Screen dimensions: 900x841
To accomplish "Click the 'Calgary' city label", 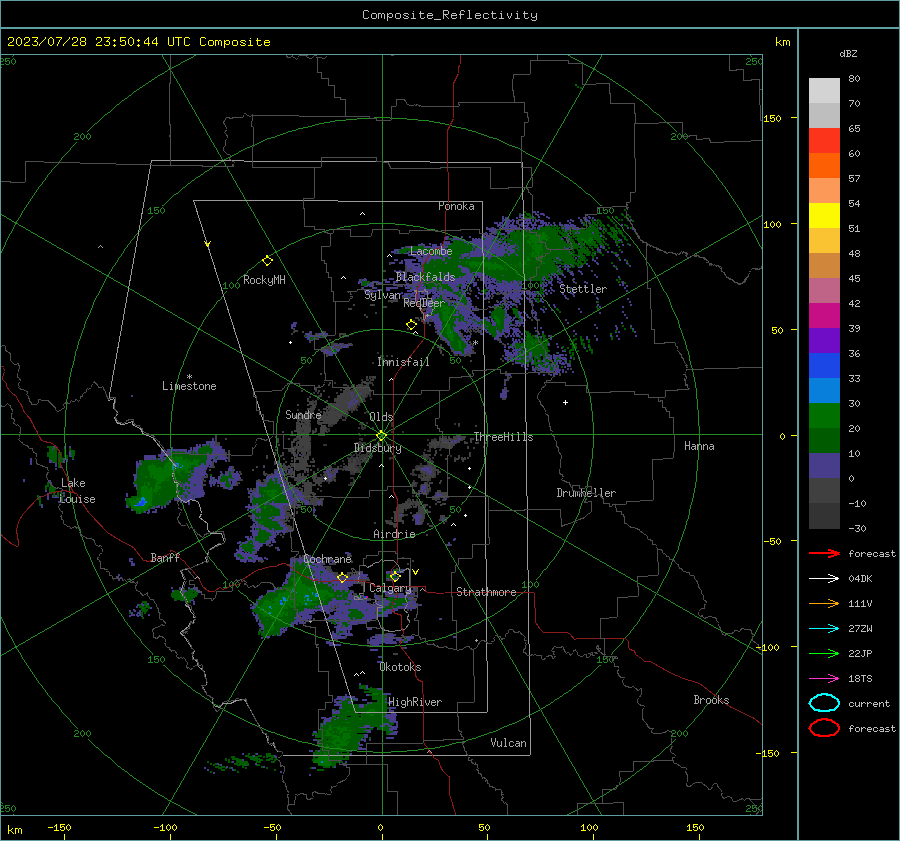I will [390, 588].
